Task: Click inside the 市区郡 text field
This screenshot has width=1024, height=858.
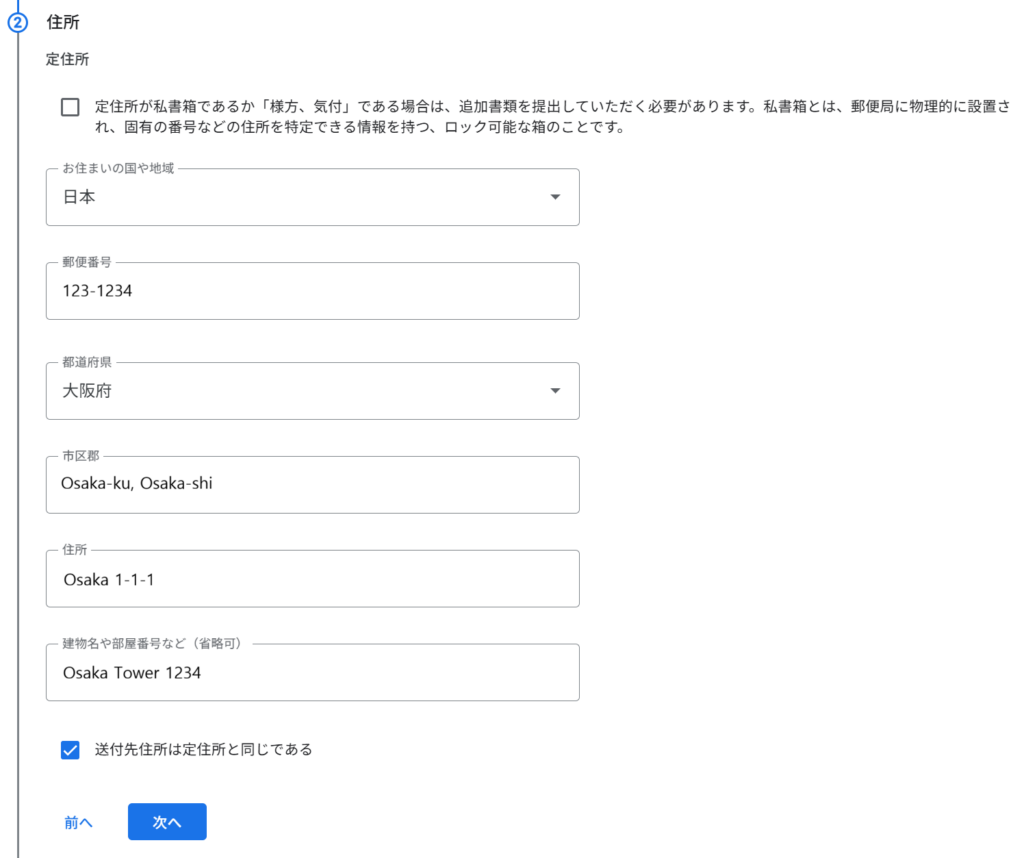Action: tap(312, 485)
